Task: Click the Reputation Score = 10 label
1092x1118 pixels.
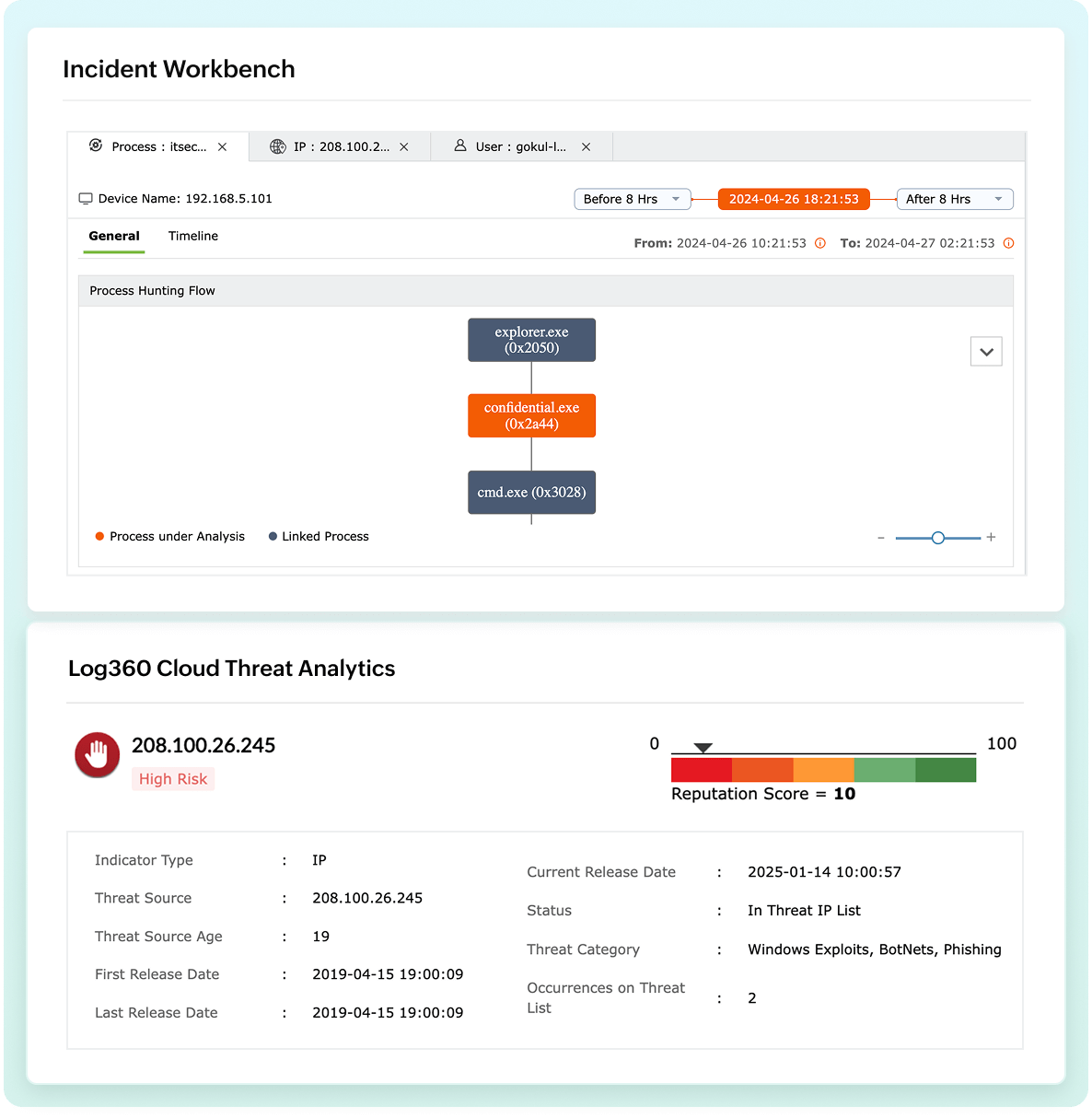Action: [763, 794]
